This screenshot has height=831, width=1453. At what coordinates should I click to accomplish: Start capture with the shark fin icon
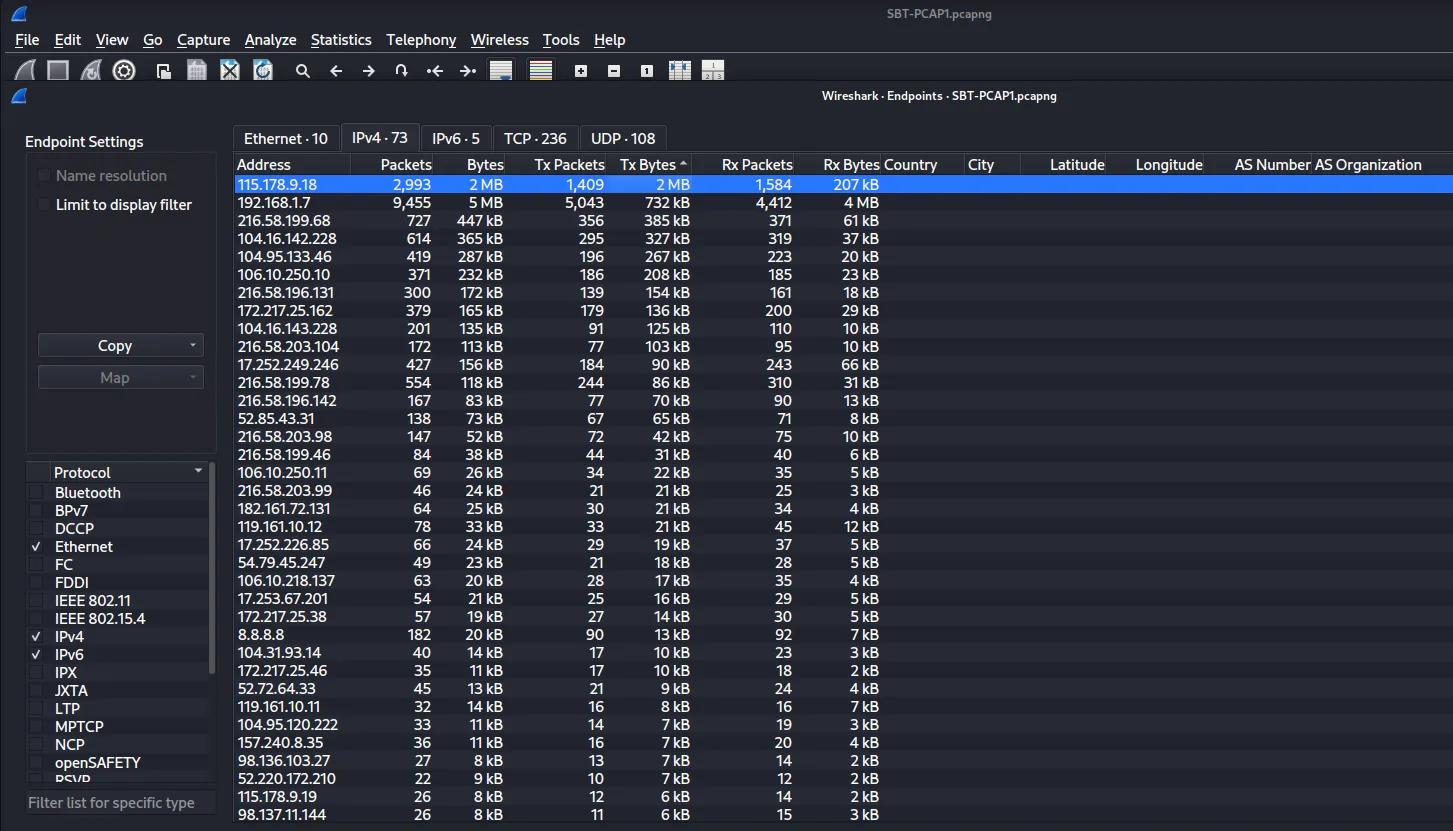25,71
